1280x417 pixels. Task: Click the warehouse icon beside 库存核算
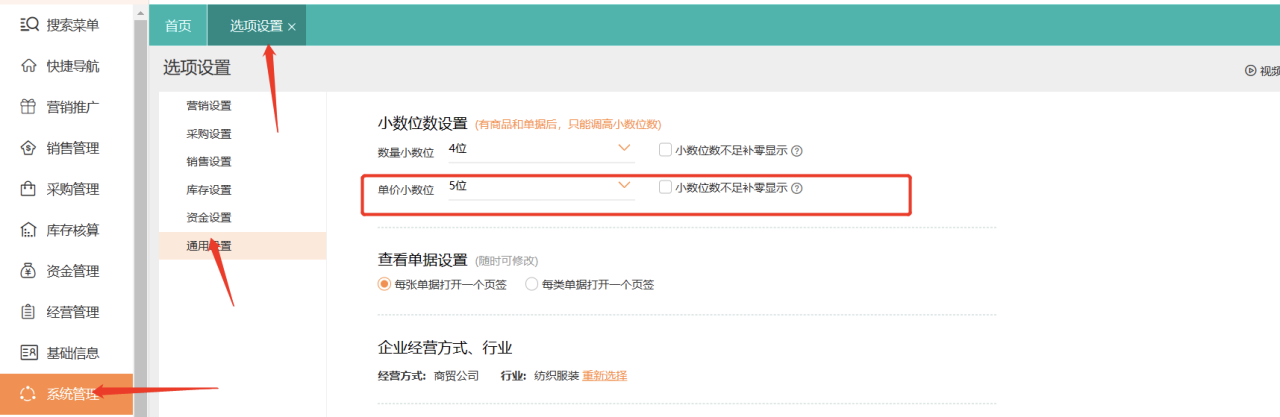(x=29, y=230)
